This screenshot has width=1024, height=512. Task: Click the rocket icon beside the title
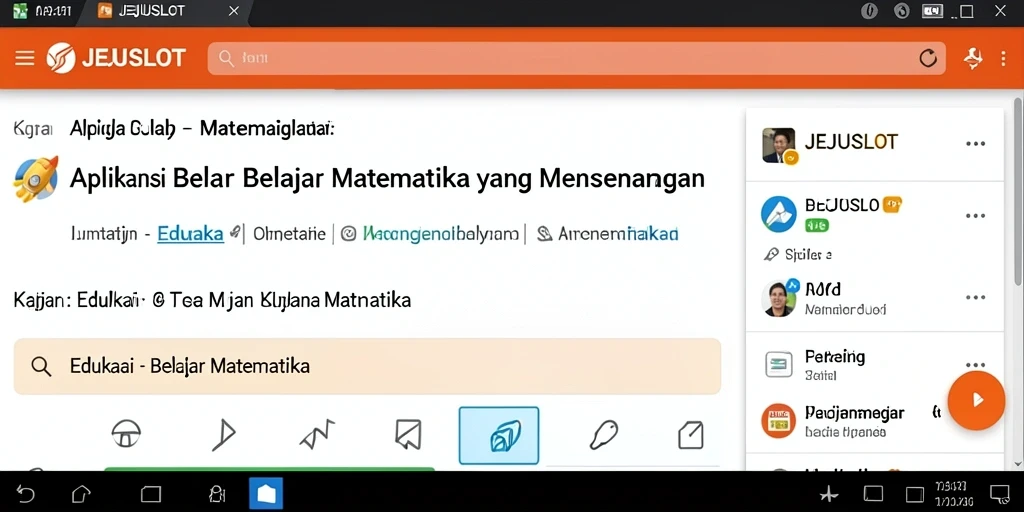[36, 178]
